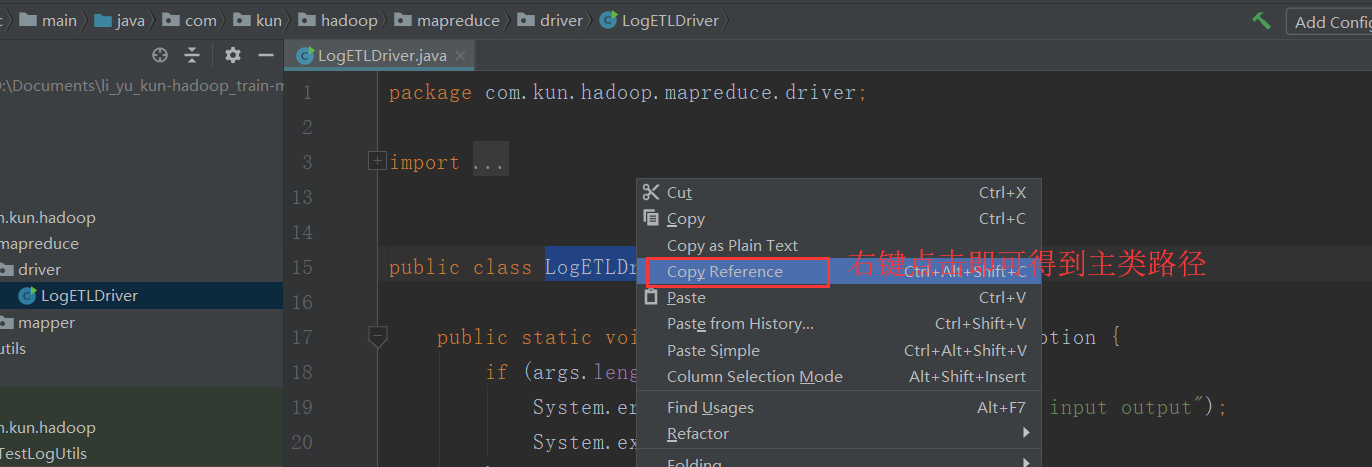Click the class icon on LogETLDriver.java tab
The height and width of the screenshot is (467, 1372).
[304, 56]
